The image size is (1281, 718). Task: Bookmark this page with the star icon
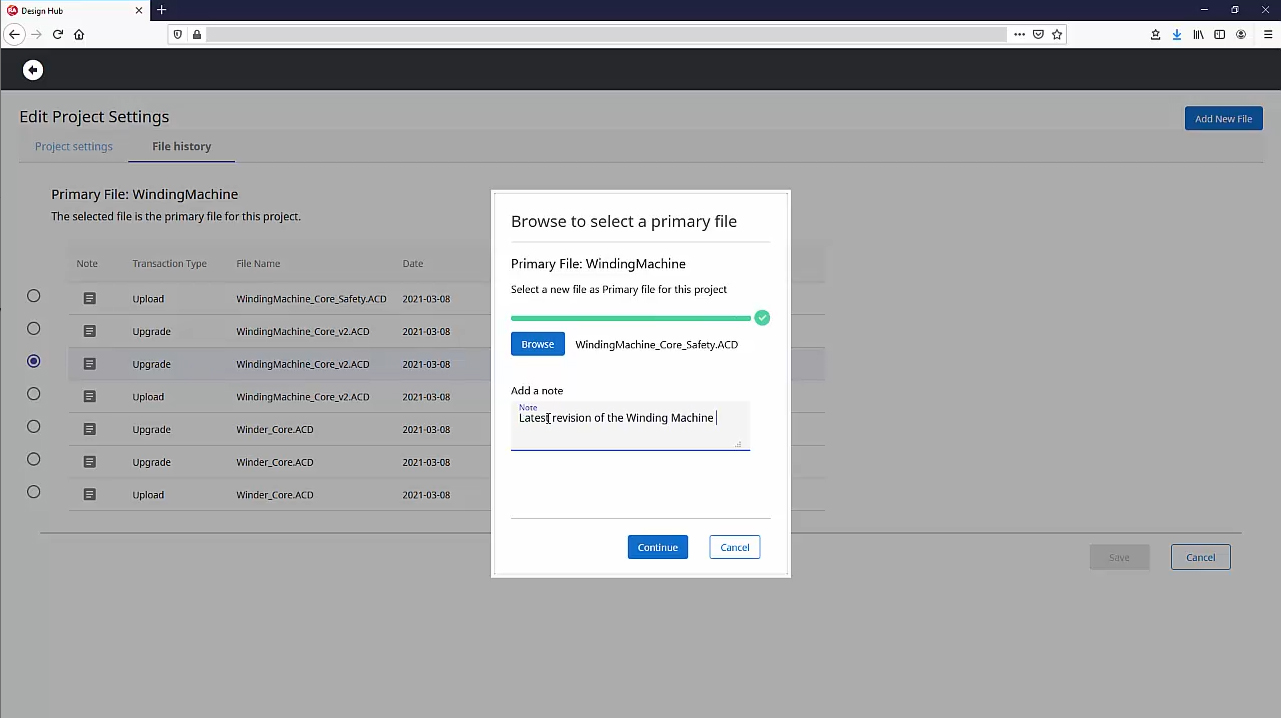(x=1057, y=34)
